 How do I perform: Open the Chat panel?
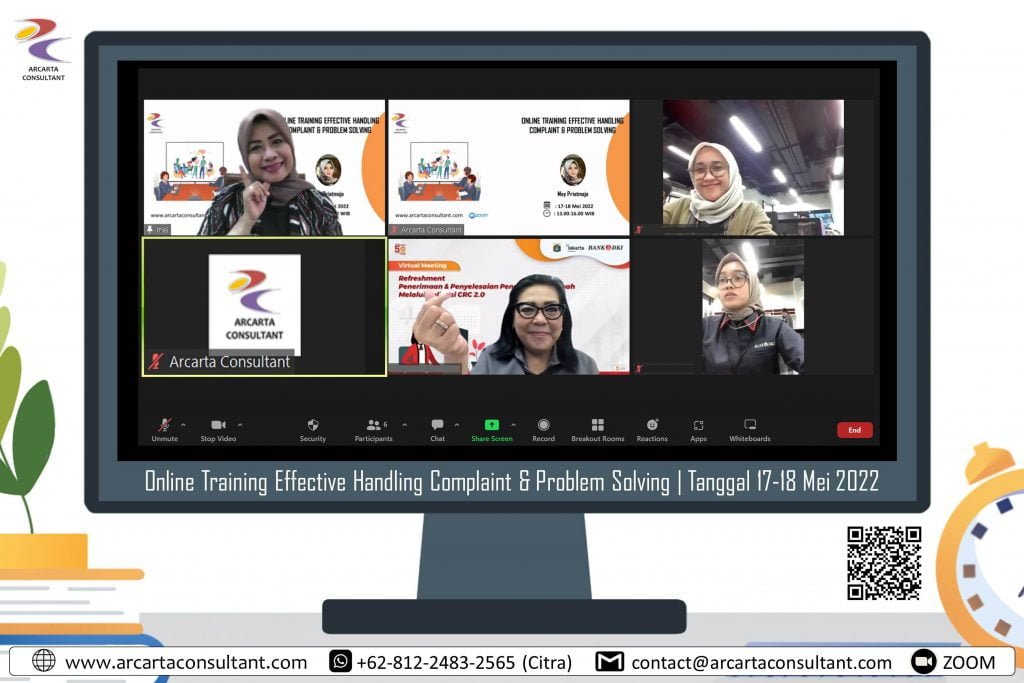(437, 426)
